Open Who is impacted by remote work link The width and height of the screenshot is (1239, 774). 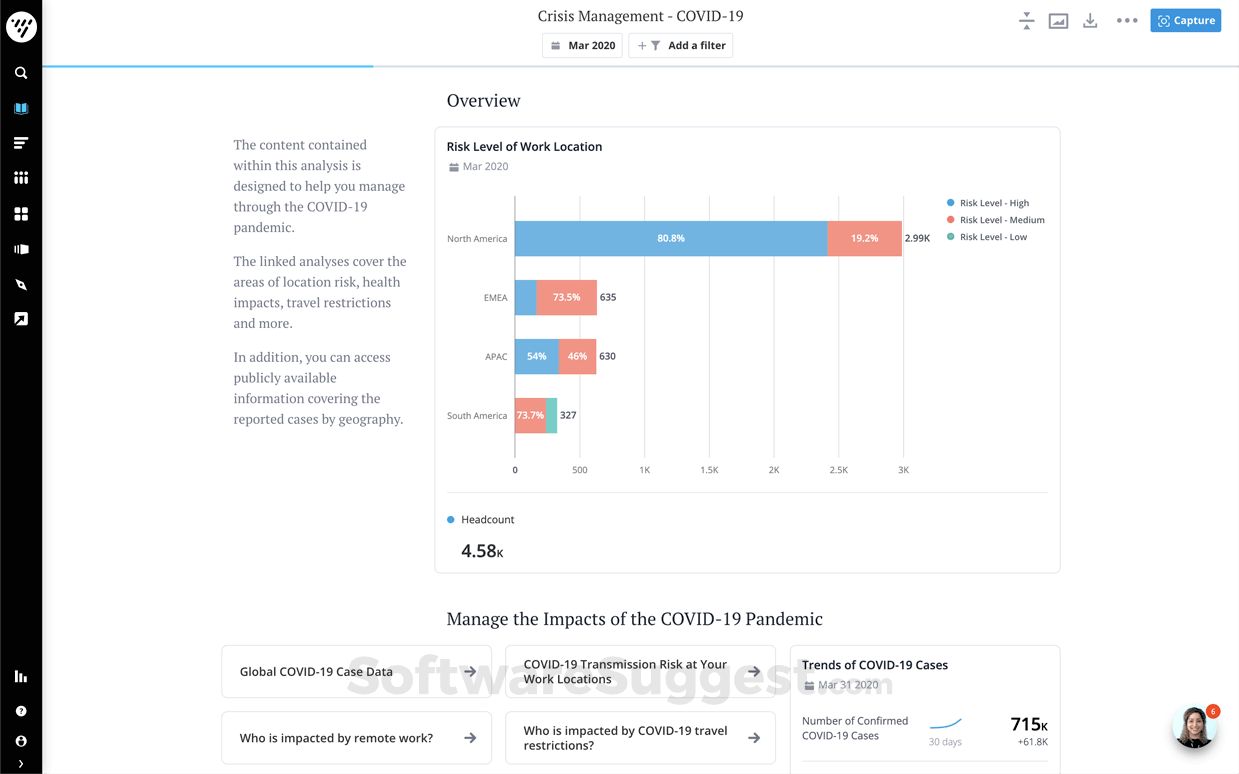pyautogui.click(x=356, y=737)
